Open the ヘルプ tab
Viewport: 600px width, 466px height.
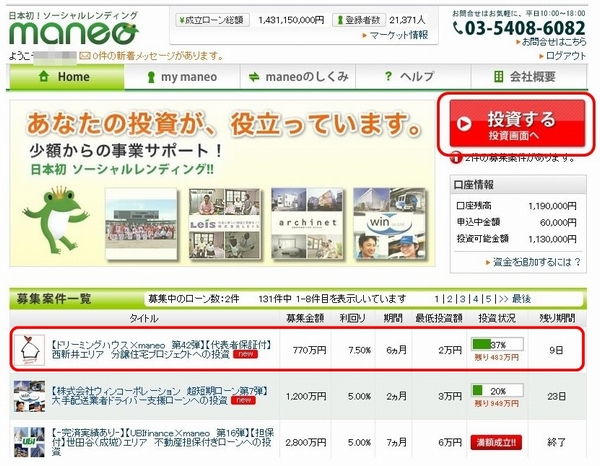[x=413, y=77]
